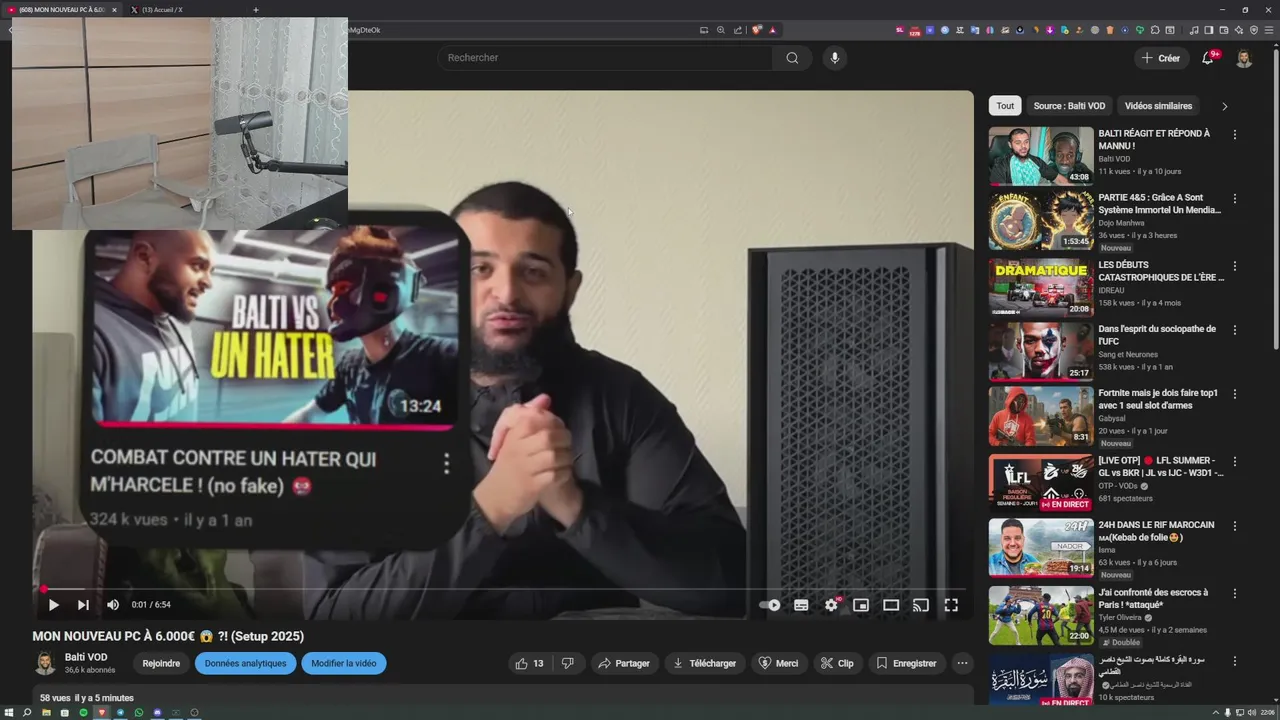Play the video with the play button
The height and width of the screenshot is (720, 1280).
53,605
